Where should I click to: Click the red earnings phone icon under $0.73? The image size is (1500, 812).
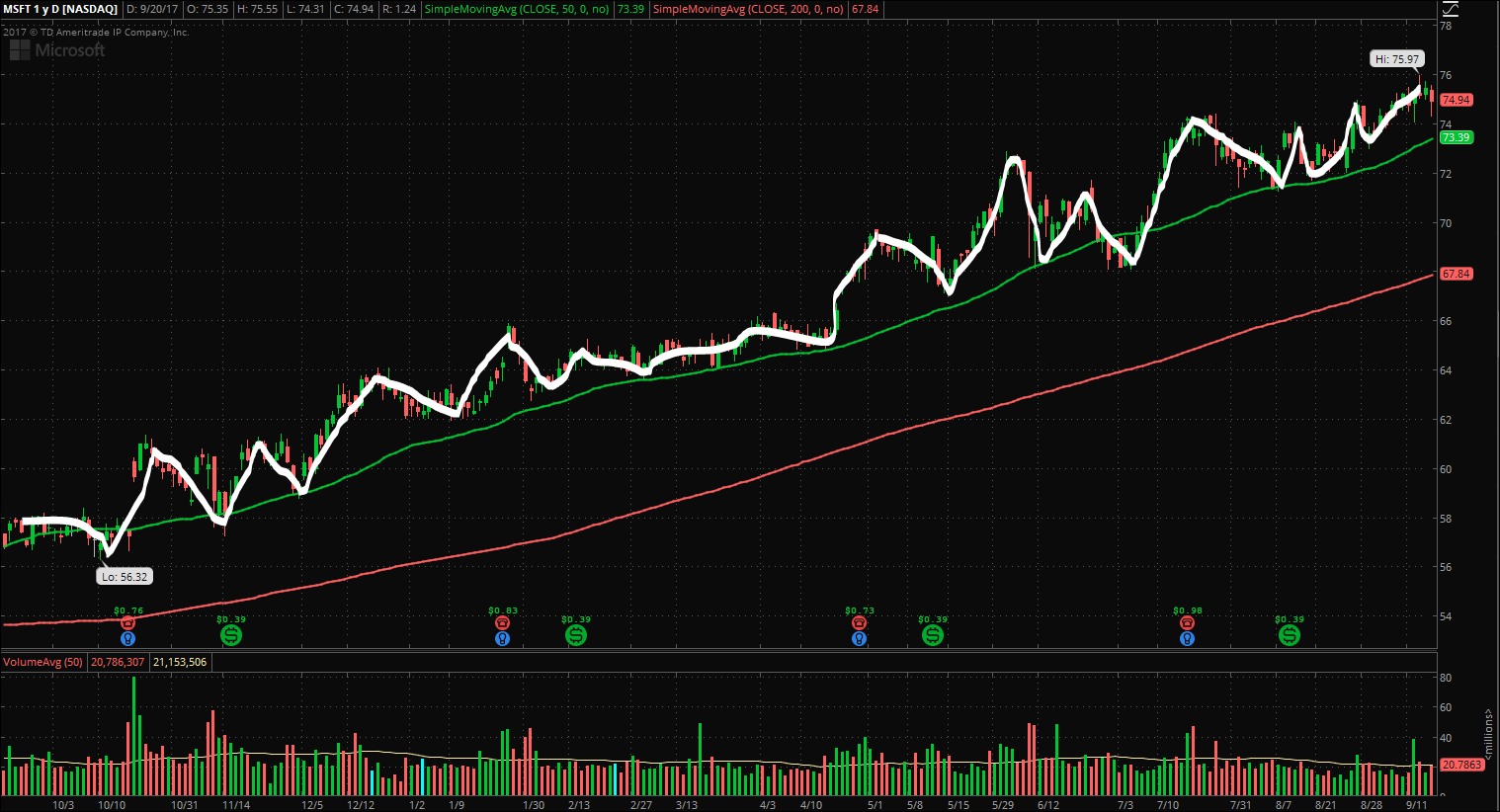pos(859,623)
